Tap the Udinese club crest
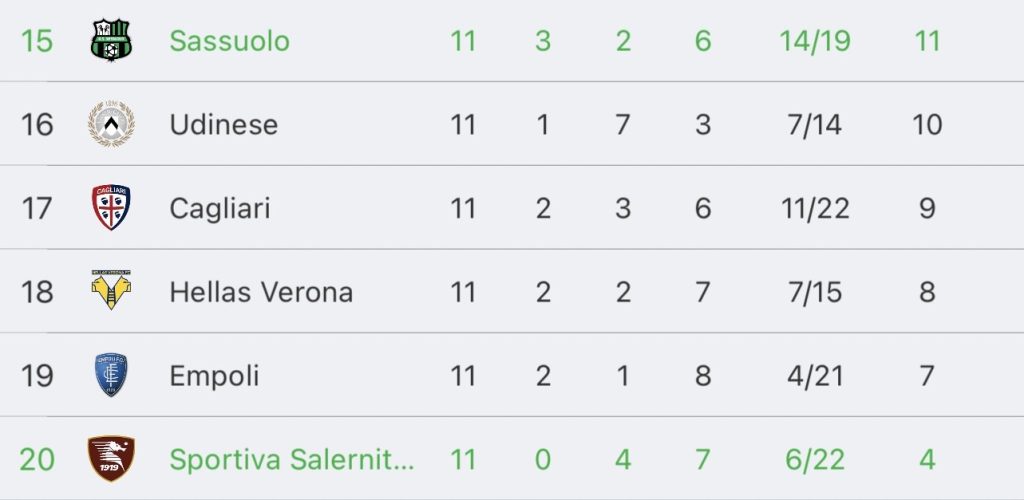Image resolution: width=1024 pixels, height=500 pixels. pos(111,124)
